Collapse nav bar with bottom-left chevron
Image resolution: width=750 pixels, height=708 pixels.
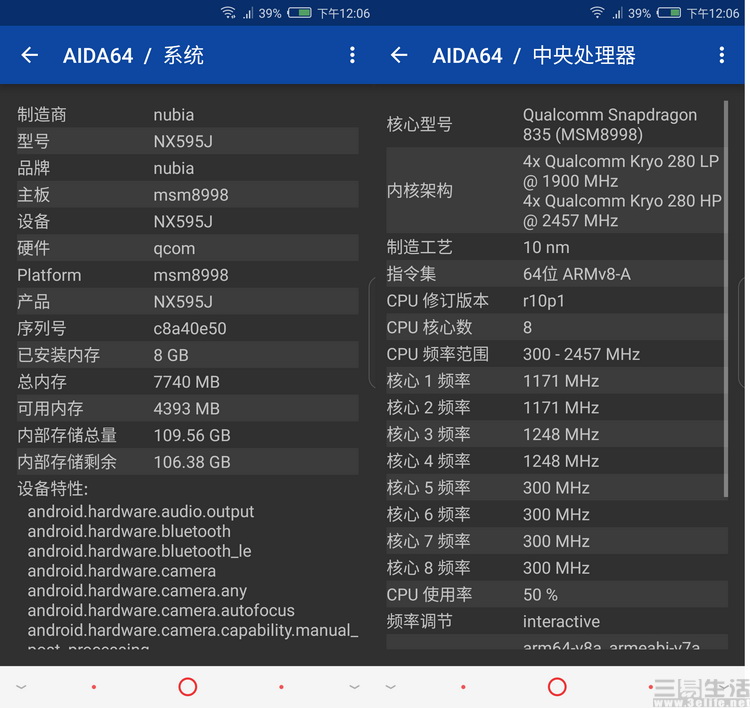(21, 687)
